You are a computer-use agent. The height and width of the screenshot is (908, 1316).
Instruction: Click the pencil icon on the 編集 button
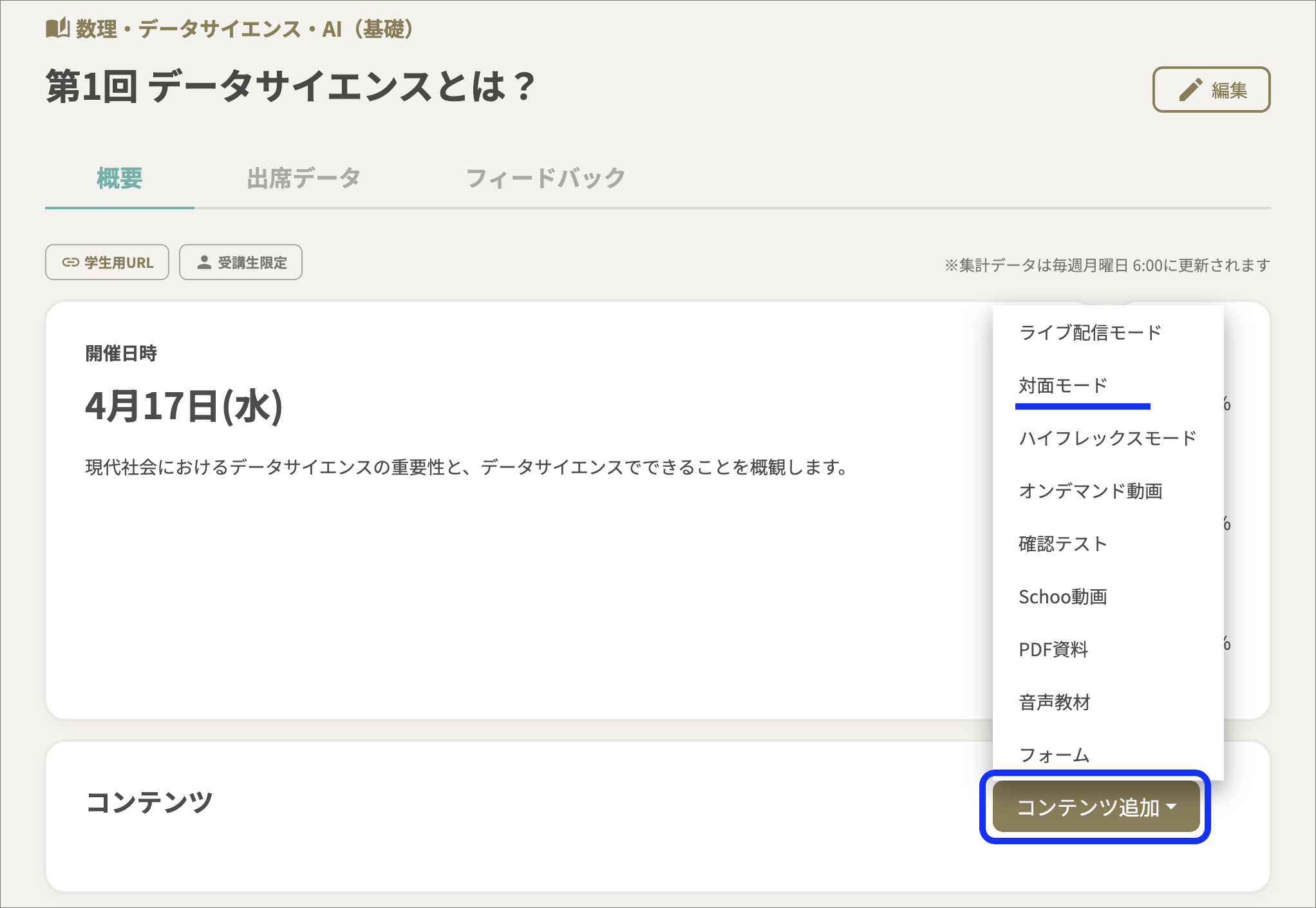pyautogui.click(x=1190, y=90)
